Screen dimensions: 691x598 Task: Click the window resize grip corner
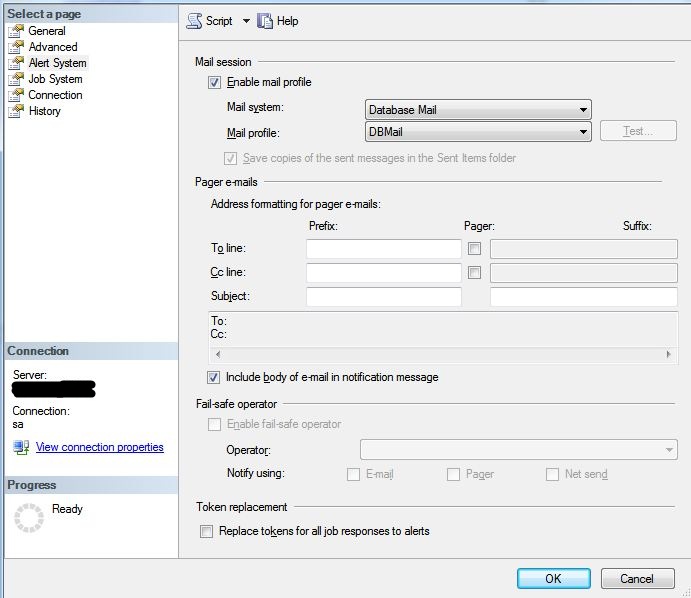tap(686, 593)
